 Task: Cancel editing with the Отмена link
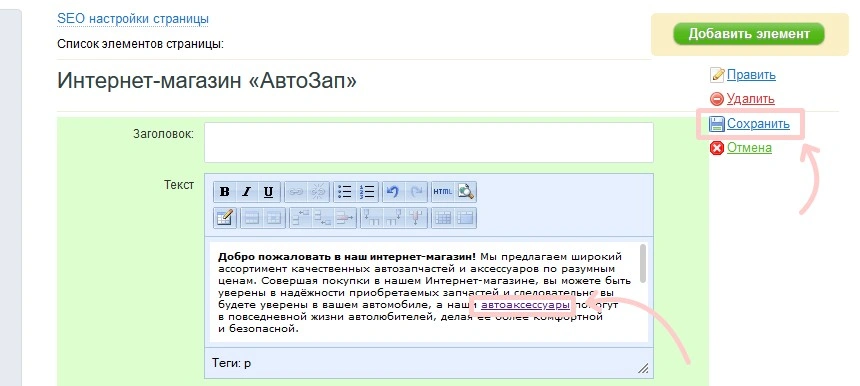(749, 147)
